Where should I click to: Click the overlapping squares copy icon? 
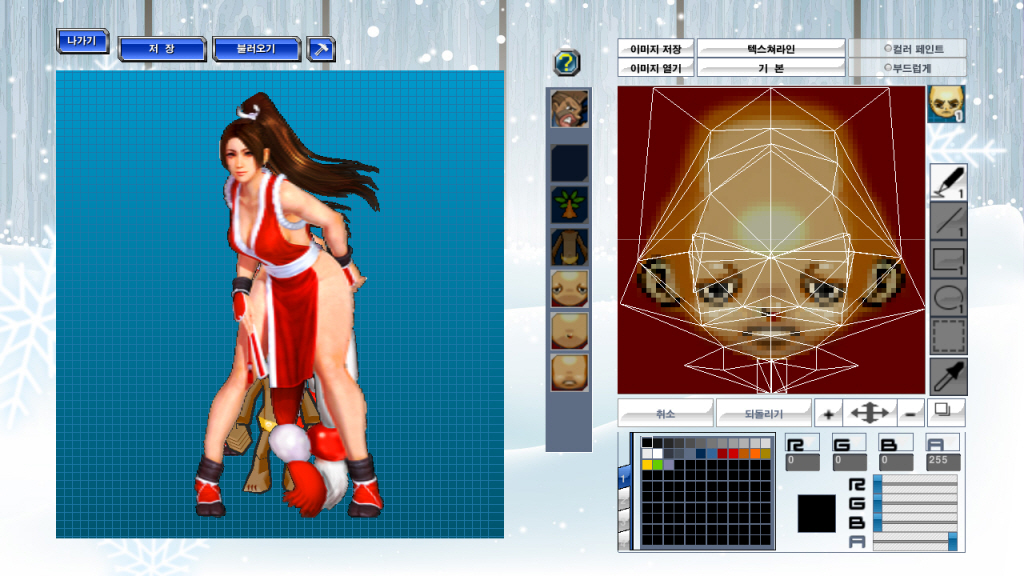pyautogui.click(x=944, y=411)
